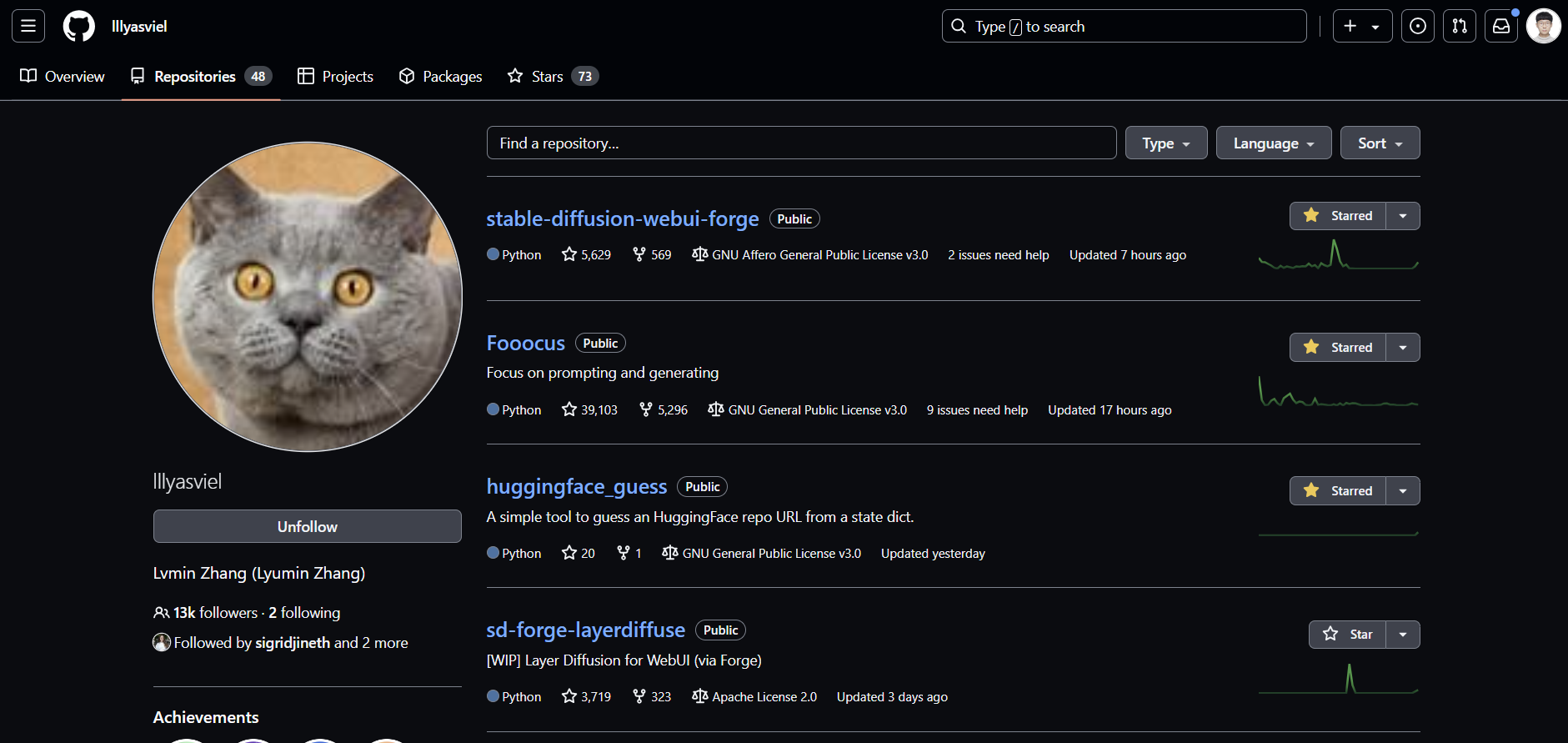
Task: Focus the Find a repository field
Action: pos(801,143)
